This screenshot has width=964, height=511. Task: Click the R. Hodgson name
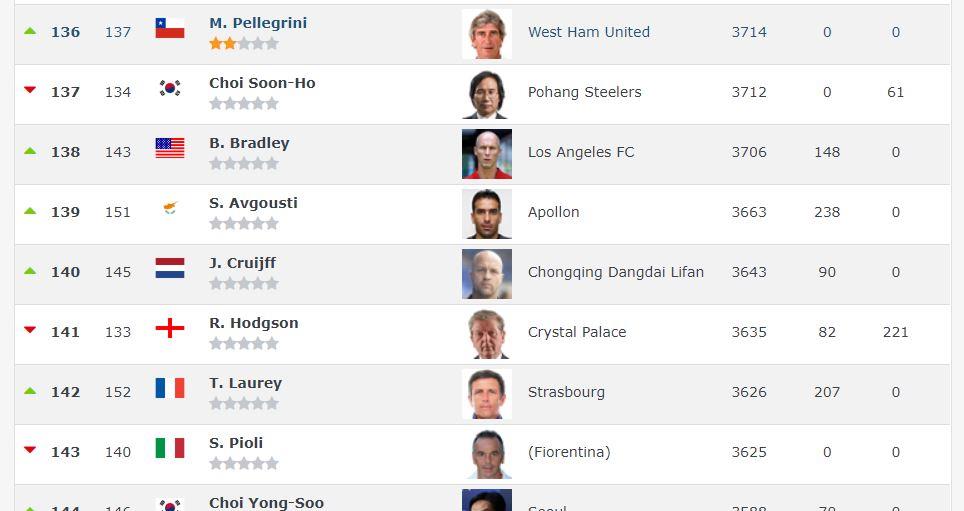(253, 323)
